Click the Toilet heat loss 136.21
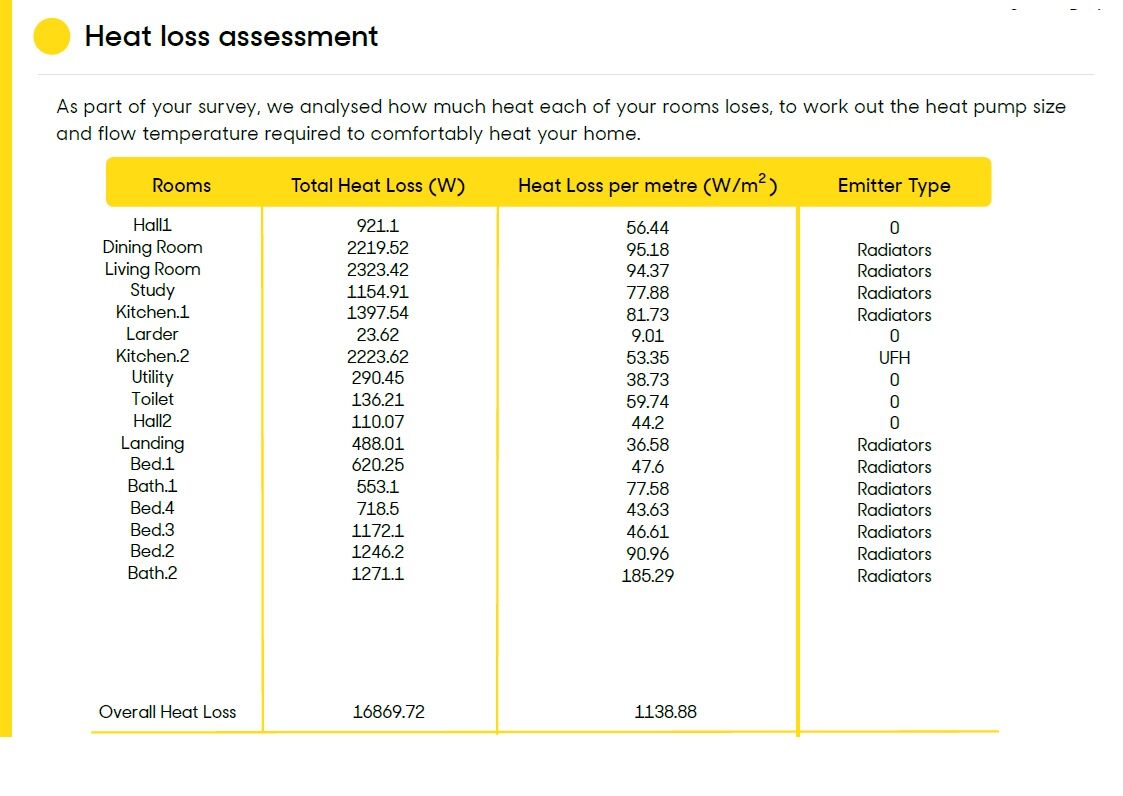Viewport: 1123px width, 796px height. [377, 400]
